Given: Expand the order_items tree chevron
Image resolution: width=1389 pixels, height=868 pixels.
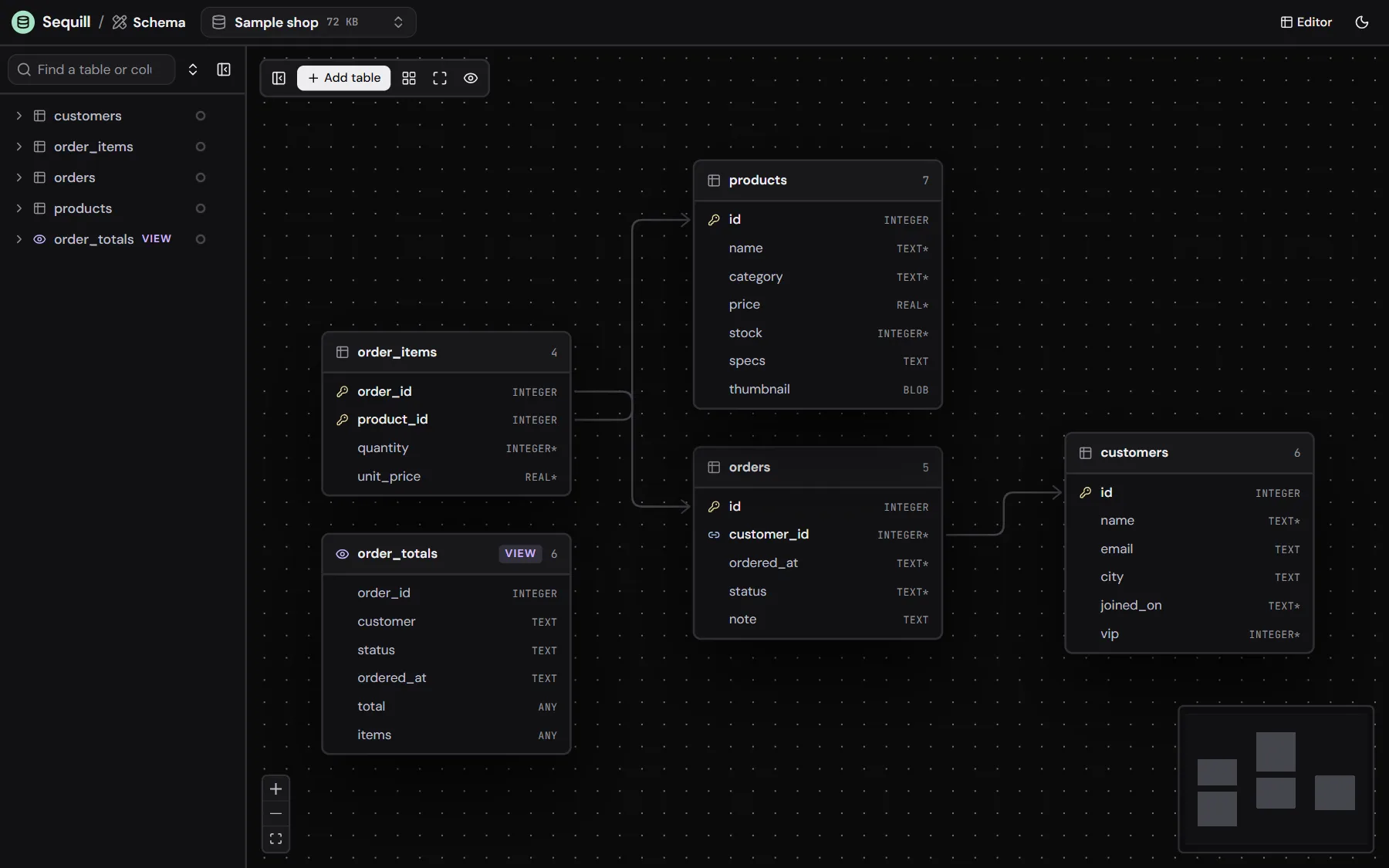Looking at the screenshot, I should point(19,147).
